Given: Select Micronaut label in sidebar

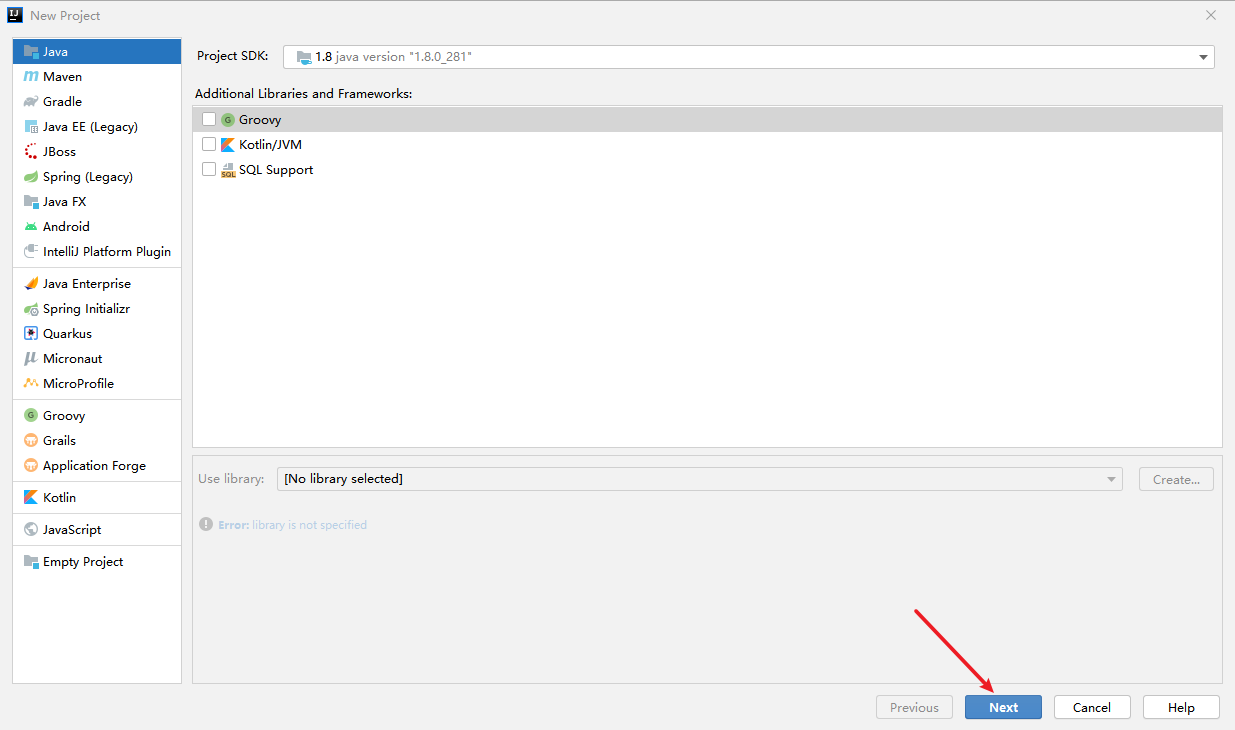Looking at the screenshot, I should 72,358.
